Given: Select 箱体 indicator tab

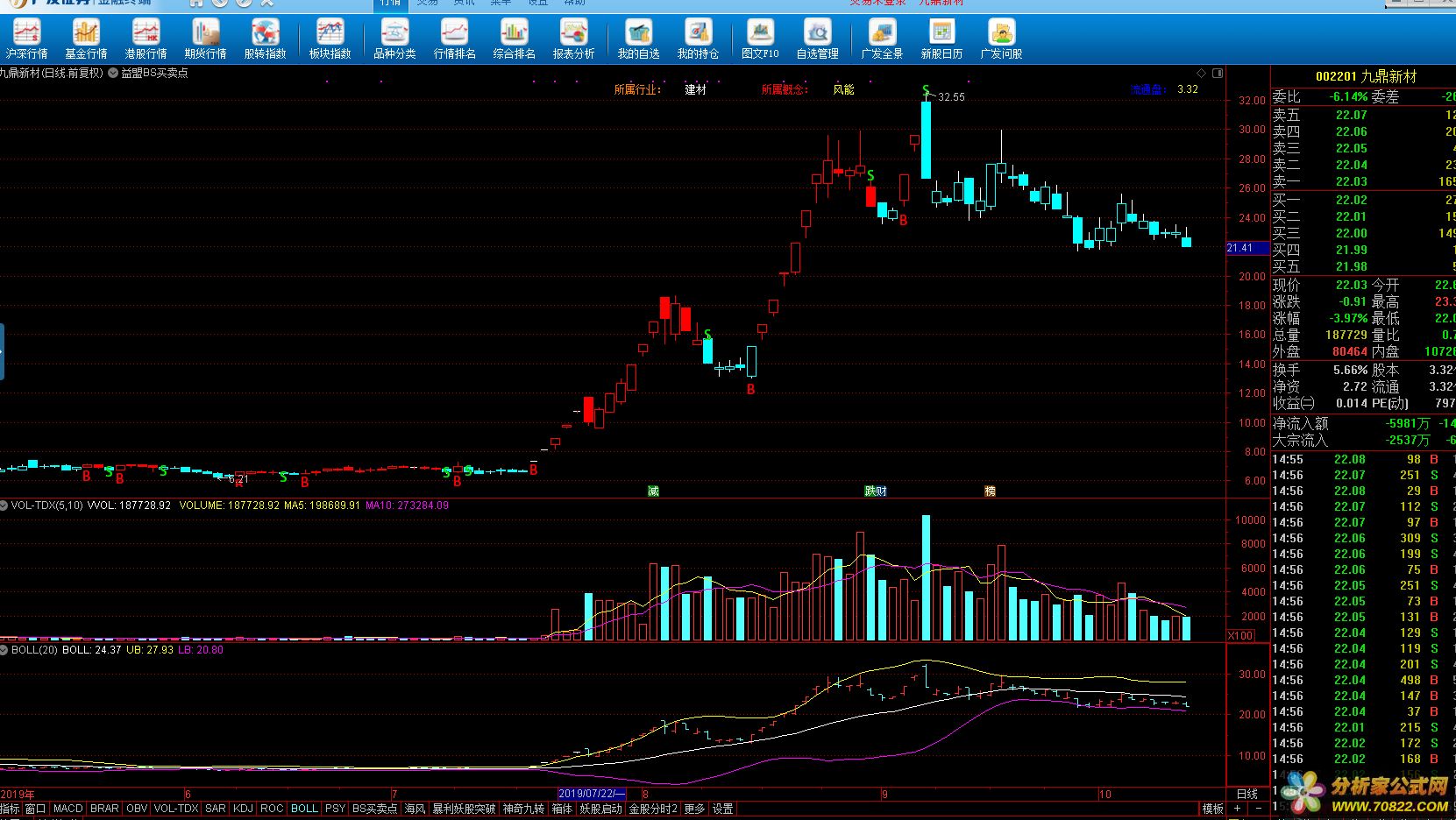Looking at the screenshot, I should pyautogui.click(x=562, y=809).
